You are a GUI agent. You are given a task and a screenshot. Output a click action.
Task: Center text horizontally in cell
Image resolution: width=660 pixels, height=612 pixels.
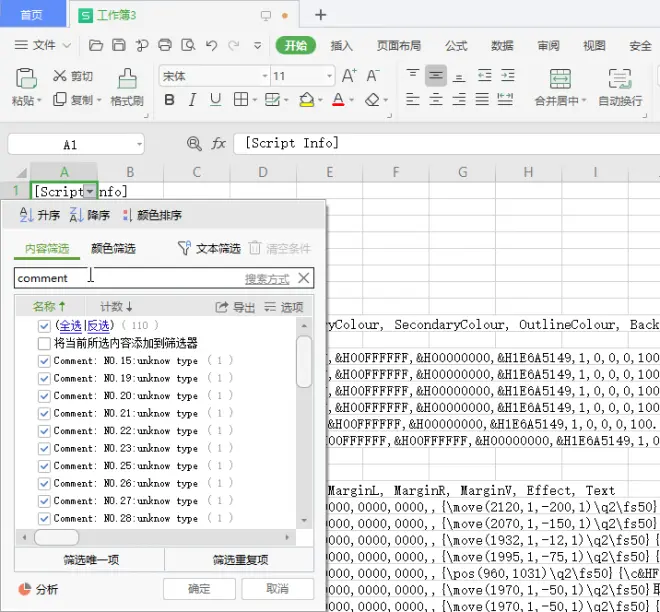[436, 100]
